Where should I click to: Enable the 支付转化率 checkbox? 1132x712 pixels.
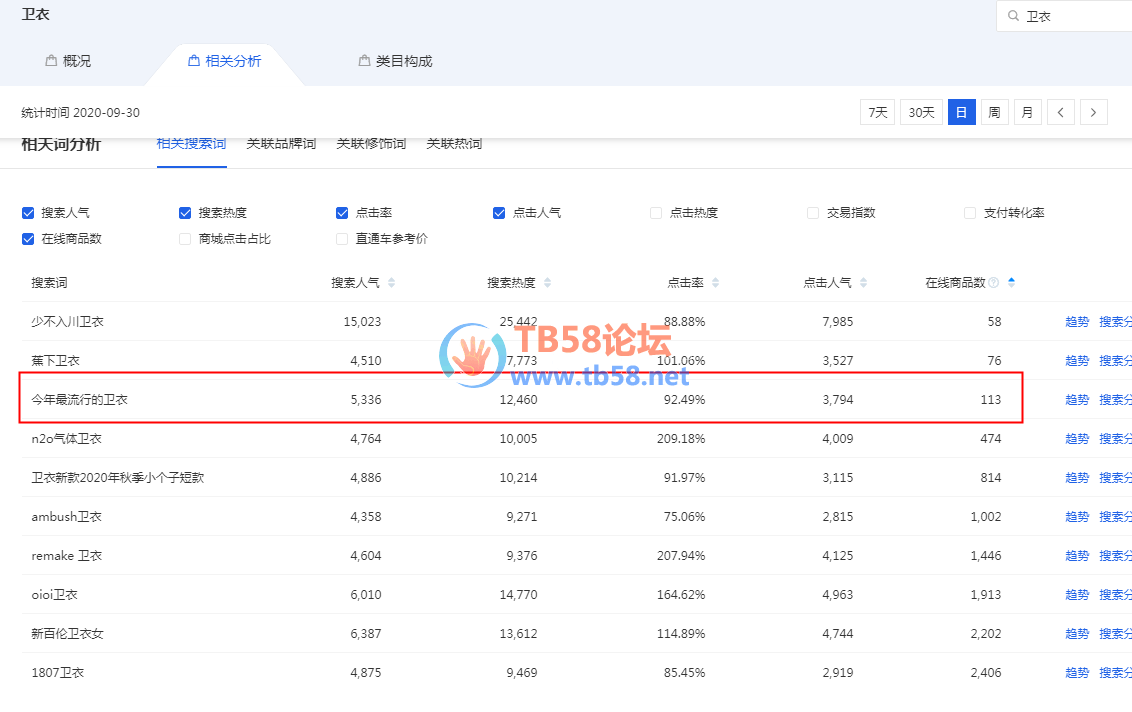click(970, 213)
